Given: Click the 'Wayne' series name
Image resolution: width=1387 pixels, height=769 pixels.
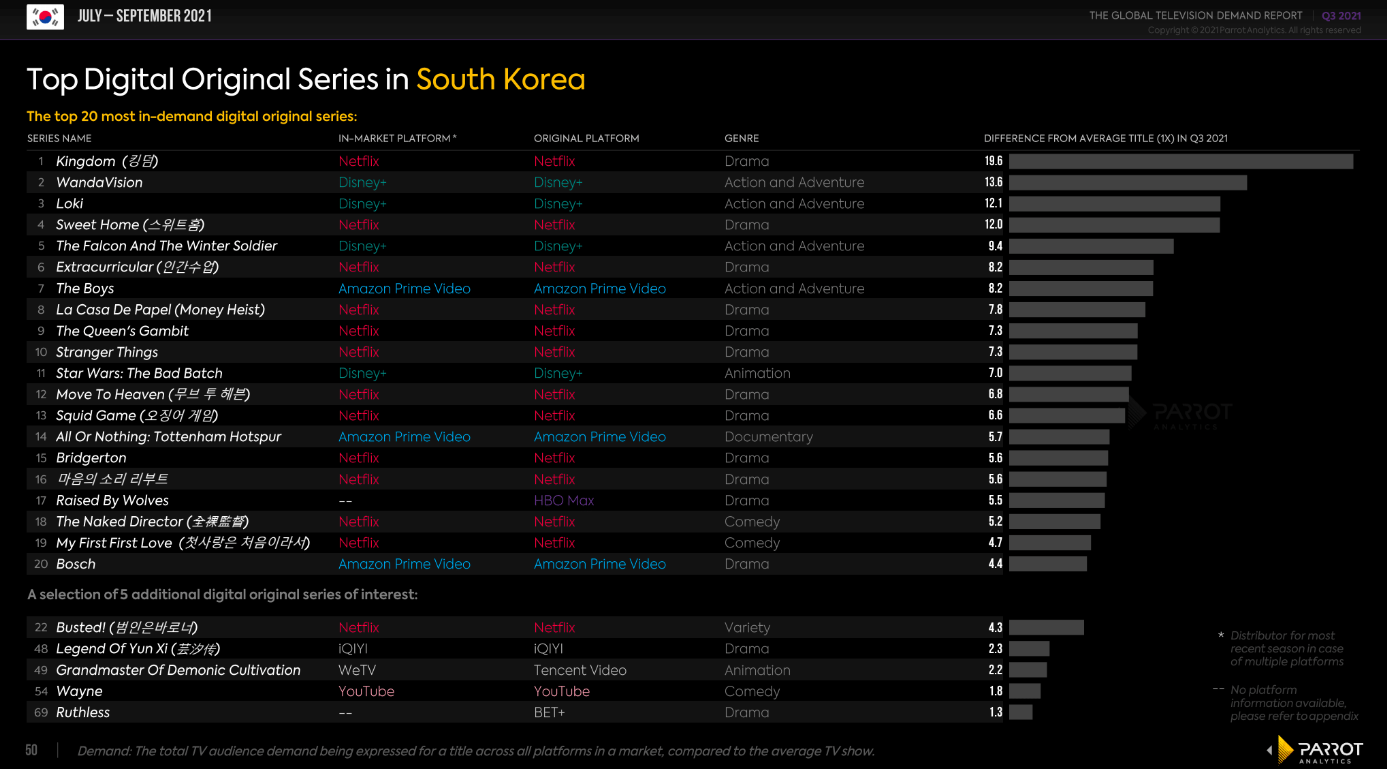Looking at the screenshot, I should (x=79, y=691).
